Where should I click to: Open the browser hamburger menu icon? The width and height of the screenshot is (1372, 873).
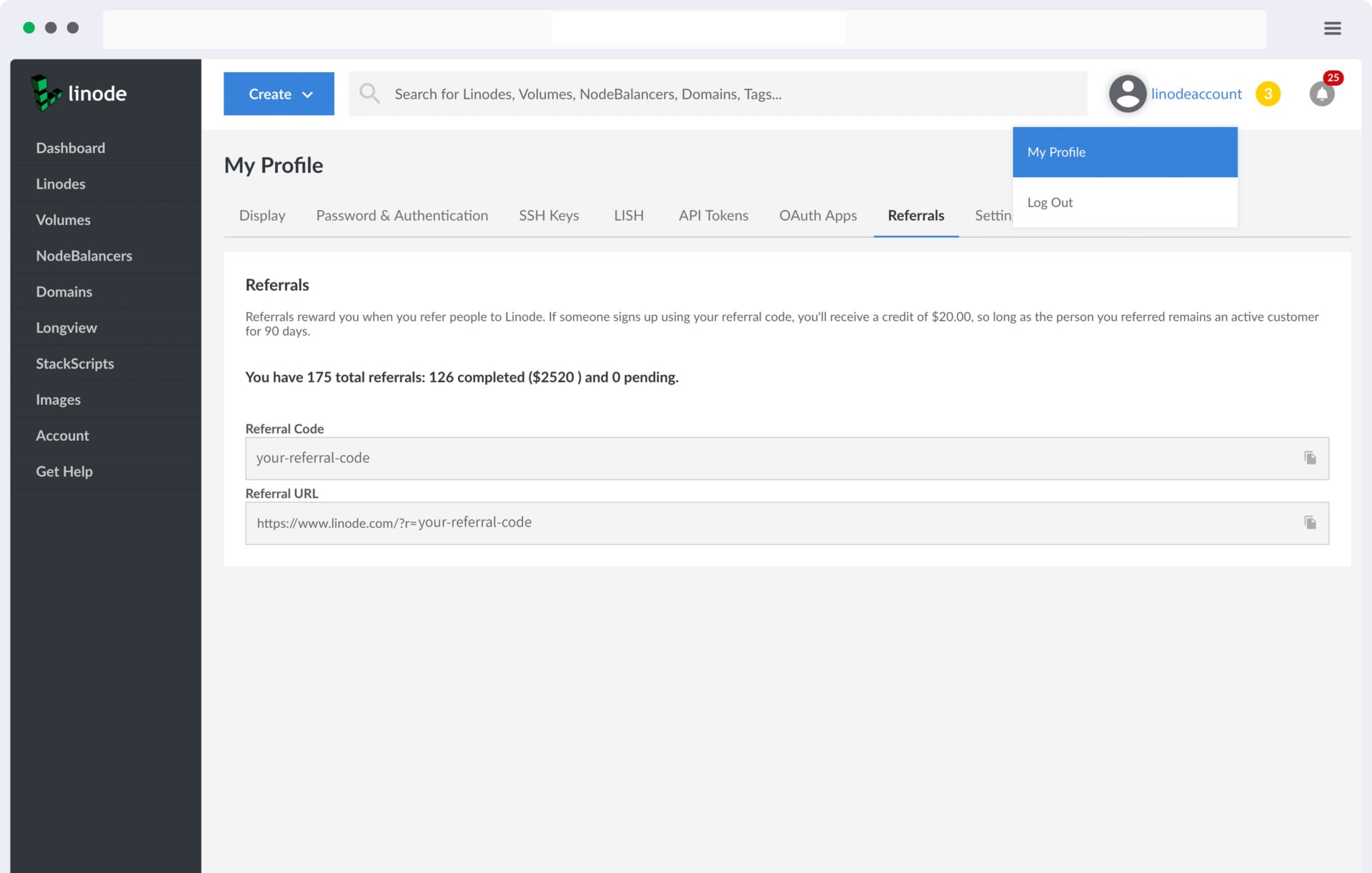(x=1332, y=29)
